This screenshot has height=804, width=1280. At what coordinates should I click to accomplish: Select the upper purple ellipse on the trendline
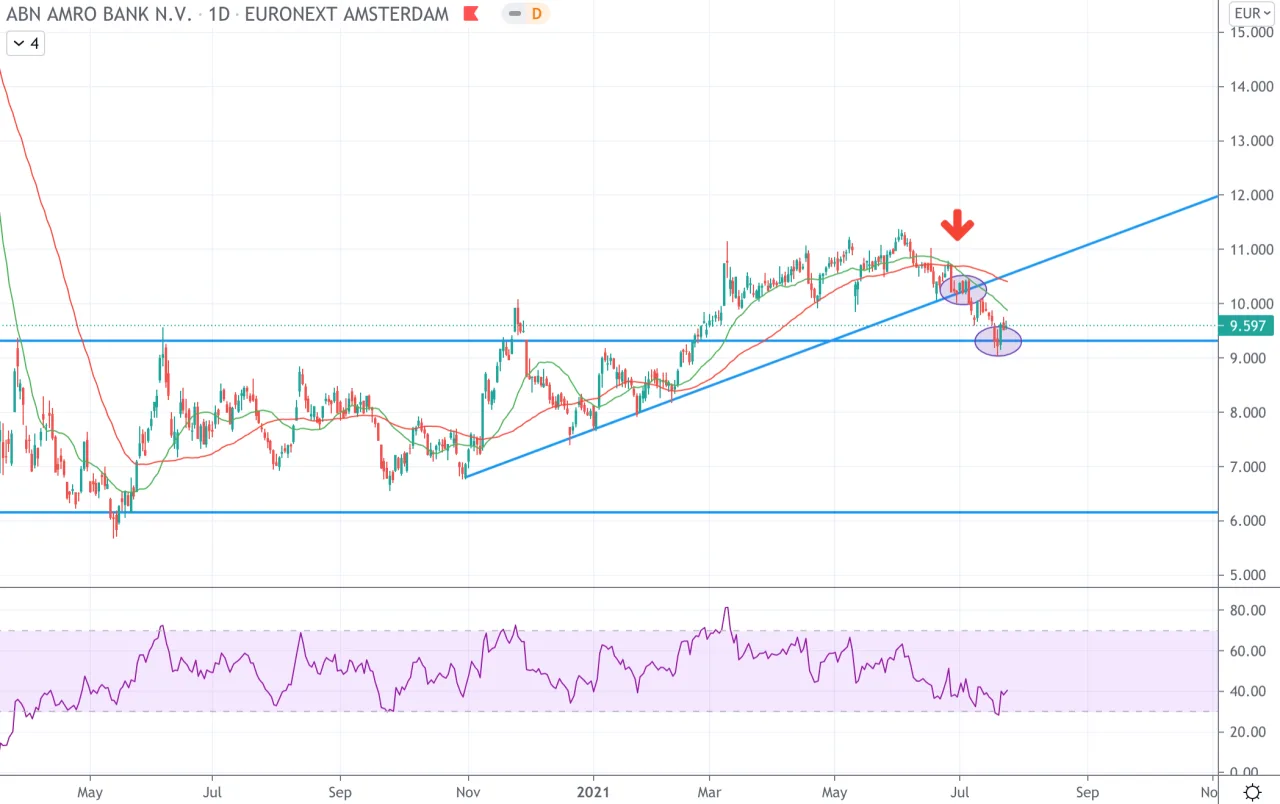963,290
